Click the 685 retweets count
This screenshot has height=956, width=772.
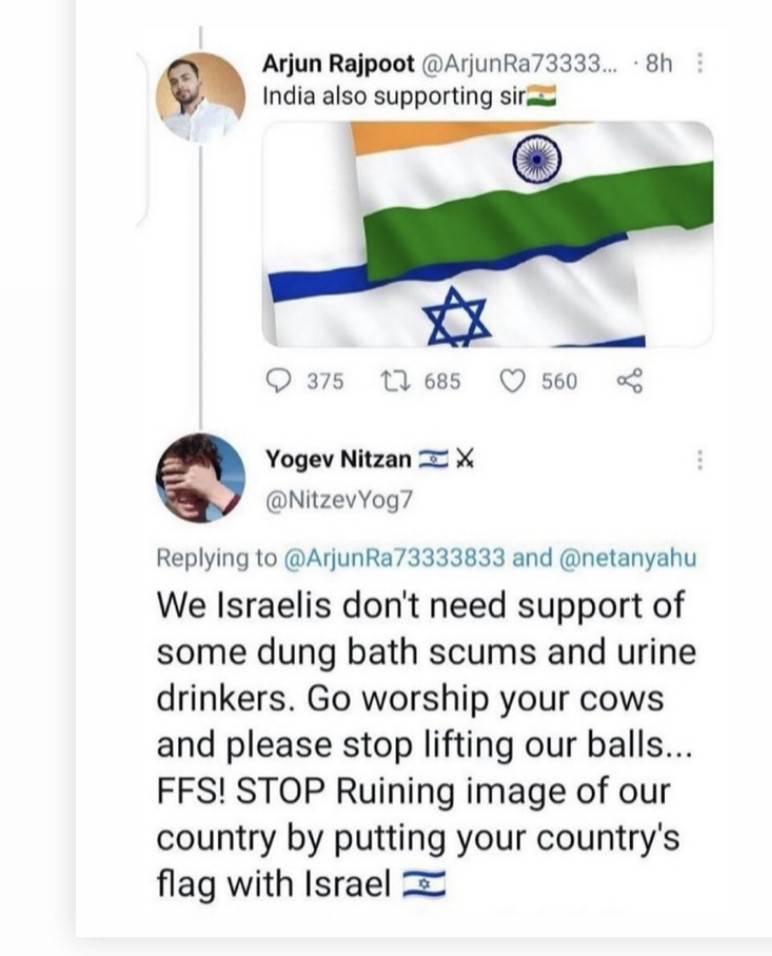[441, 381]
